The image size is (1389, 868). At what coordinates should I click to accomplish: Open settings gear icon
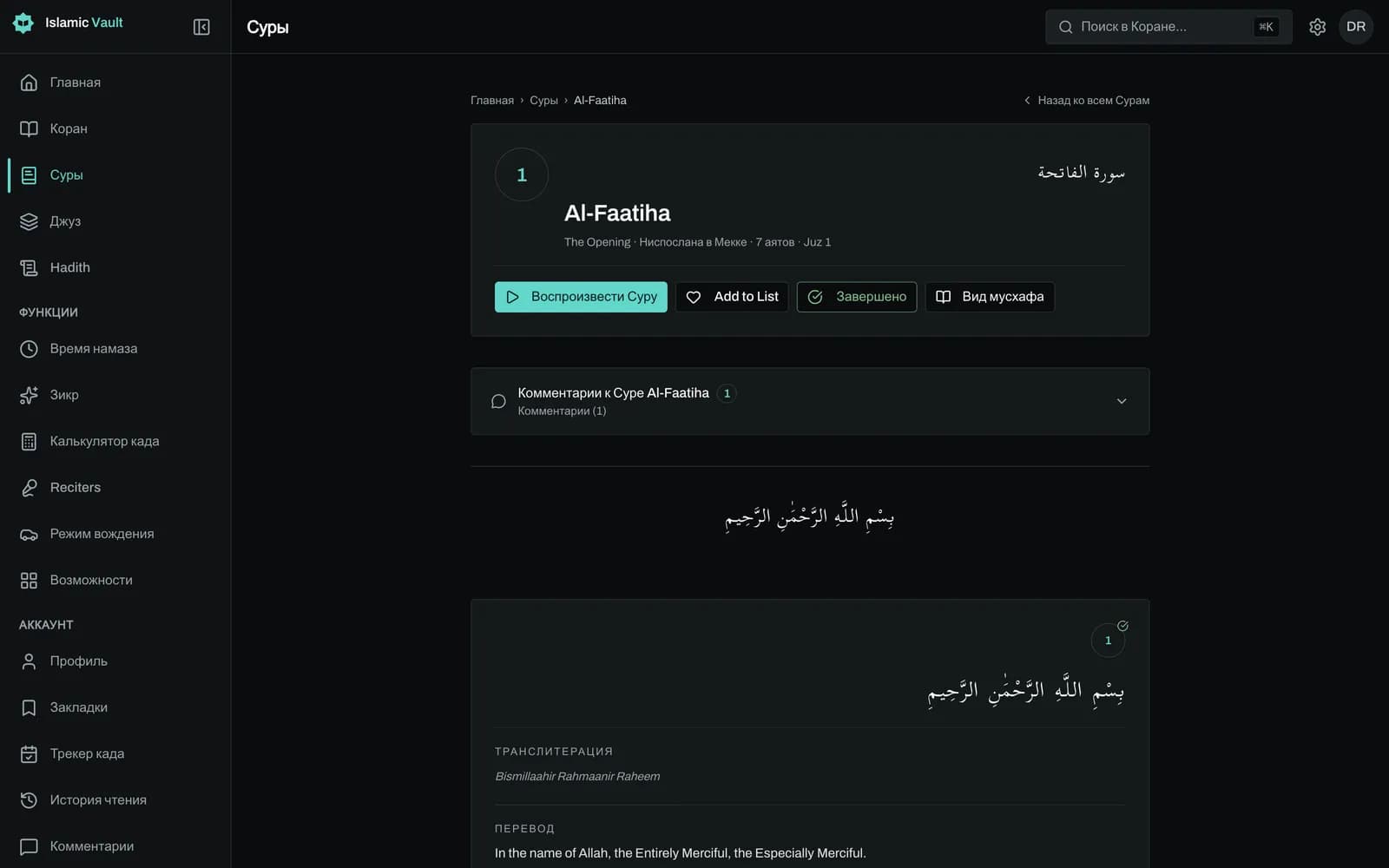click(1317, 27)
